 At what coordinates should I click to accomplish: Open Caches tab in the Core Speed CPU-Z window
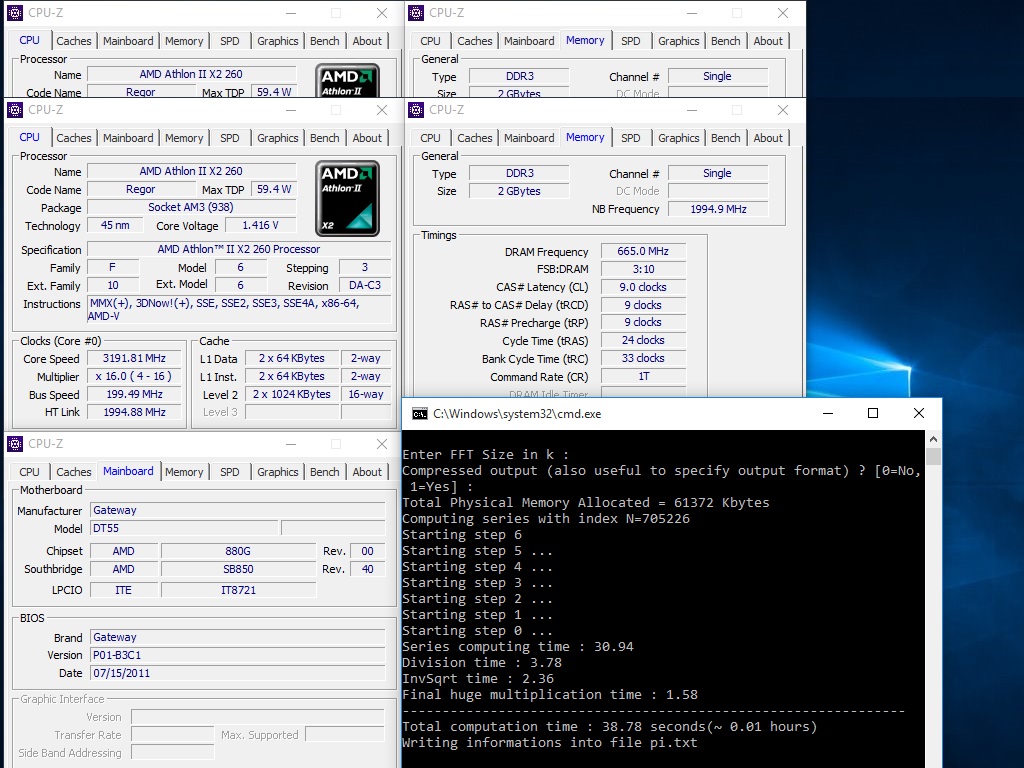74,138
